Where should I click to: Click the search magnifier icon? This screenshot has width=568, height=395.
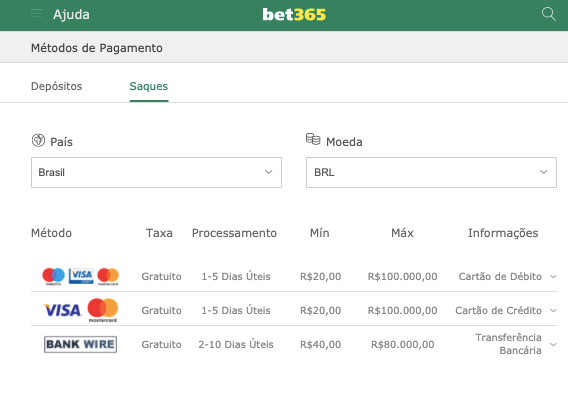(x=548, y=14)
